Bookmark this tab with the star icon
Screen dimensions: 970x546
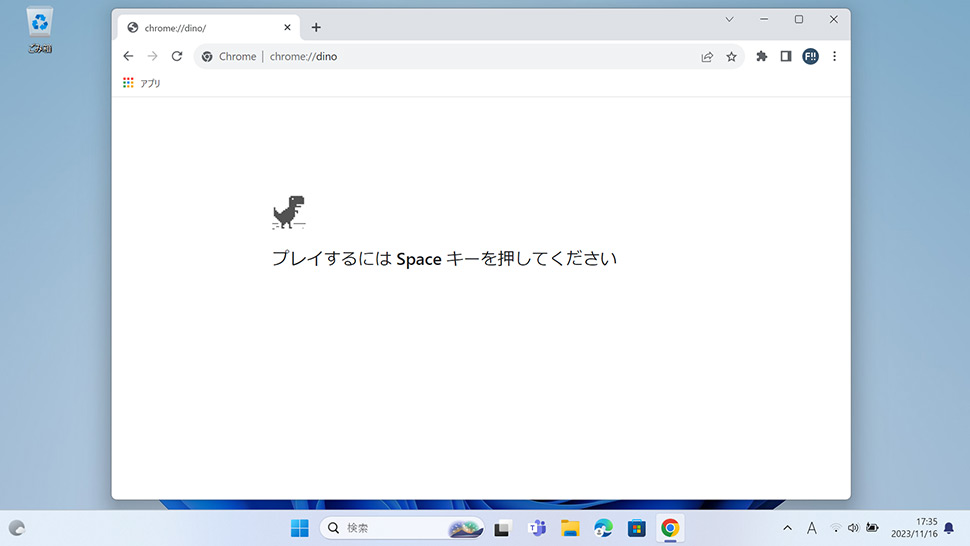[731, 57]
